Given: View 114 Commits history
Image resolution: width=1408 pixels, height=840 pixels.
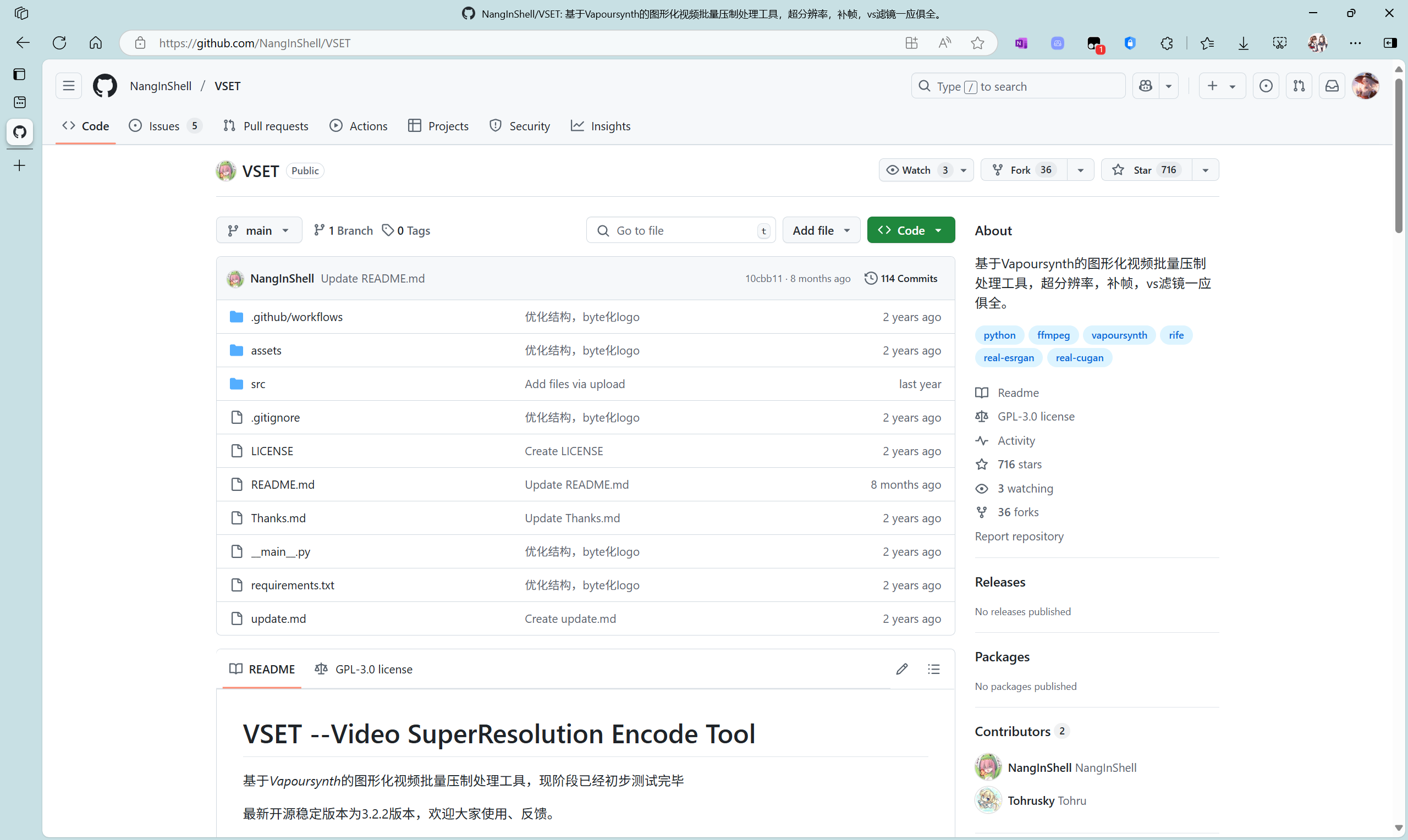Looking at the screenshot, I should [901, 279].
